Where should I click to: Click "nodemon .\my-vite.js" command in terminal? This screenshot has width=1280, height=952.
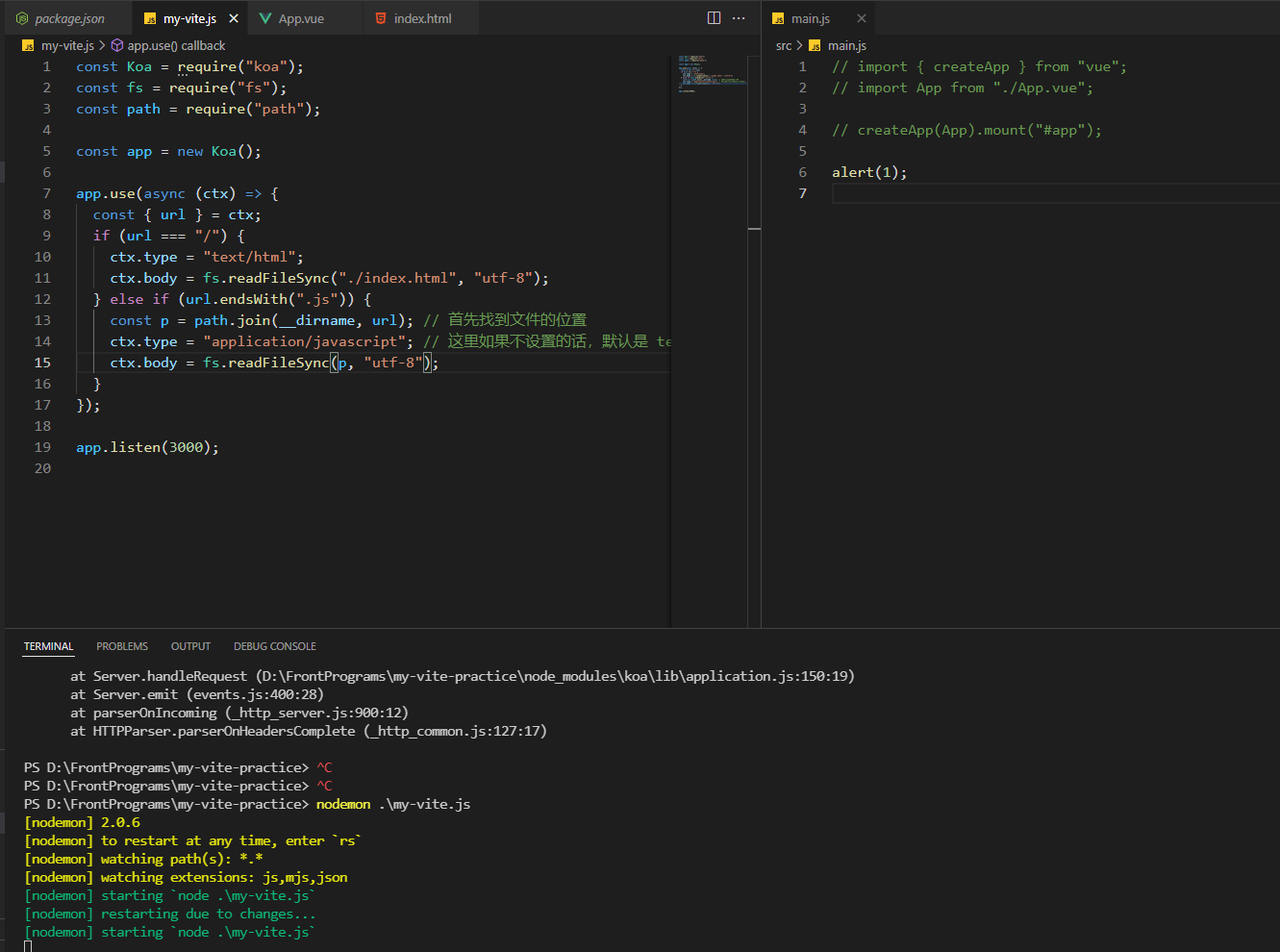click(393, 804)
